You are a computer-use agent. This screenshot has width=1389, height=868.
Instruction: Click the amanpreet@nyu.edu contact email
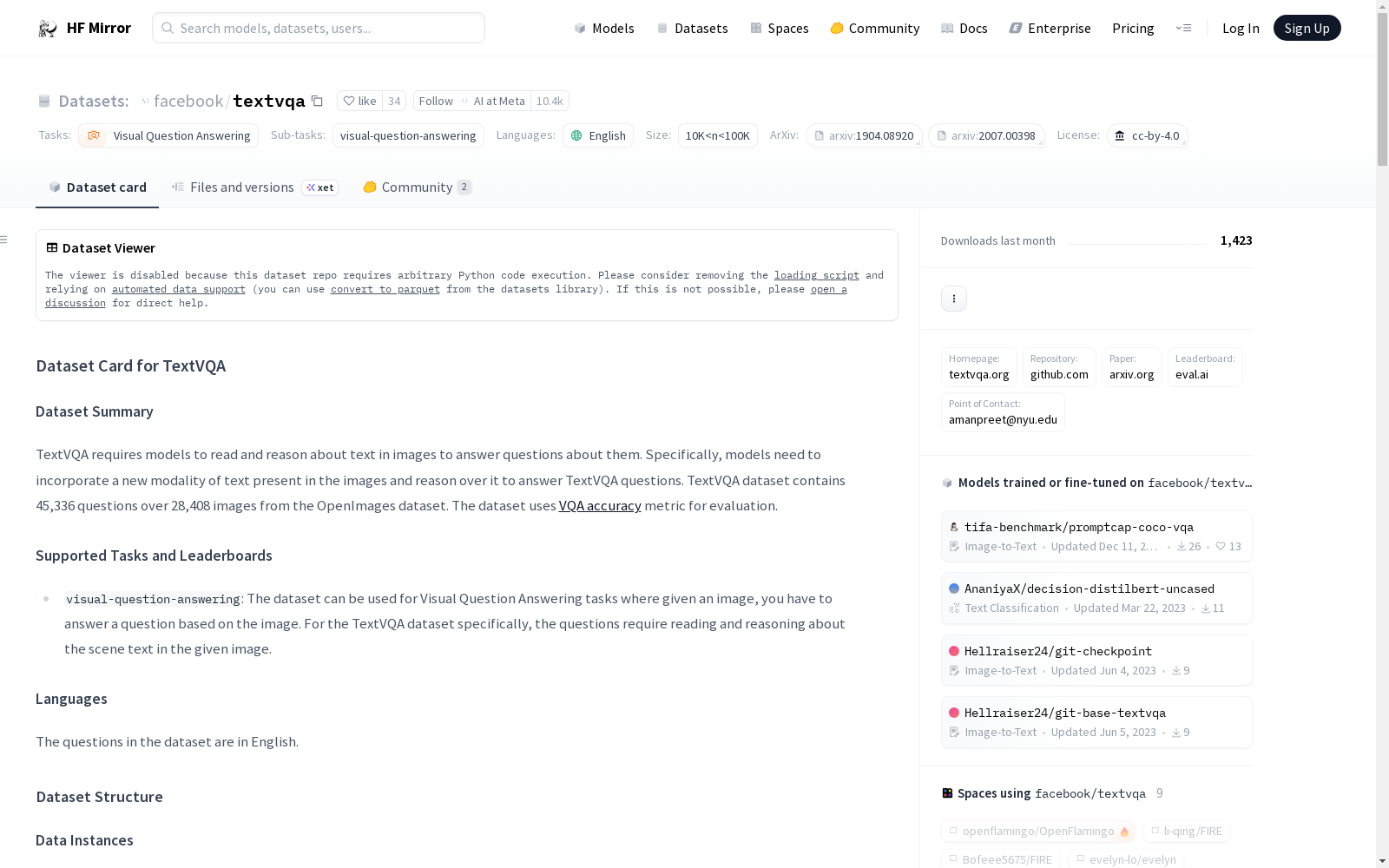tap(1003, 412)
